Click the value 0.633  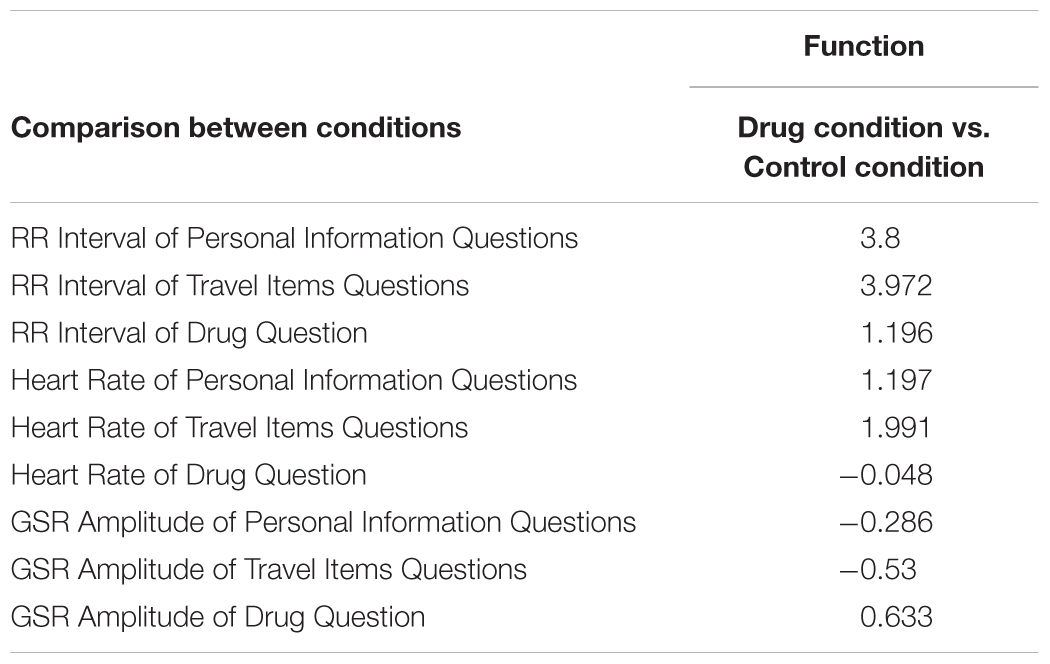(x=896, y=617)
